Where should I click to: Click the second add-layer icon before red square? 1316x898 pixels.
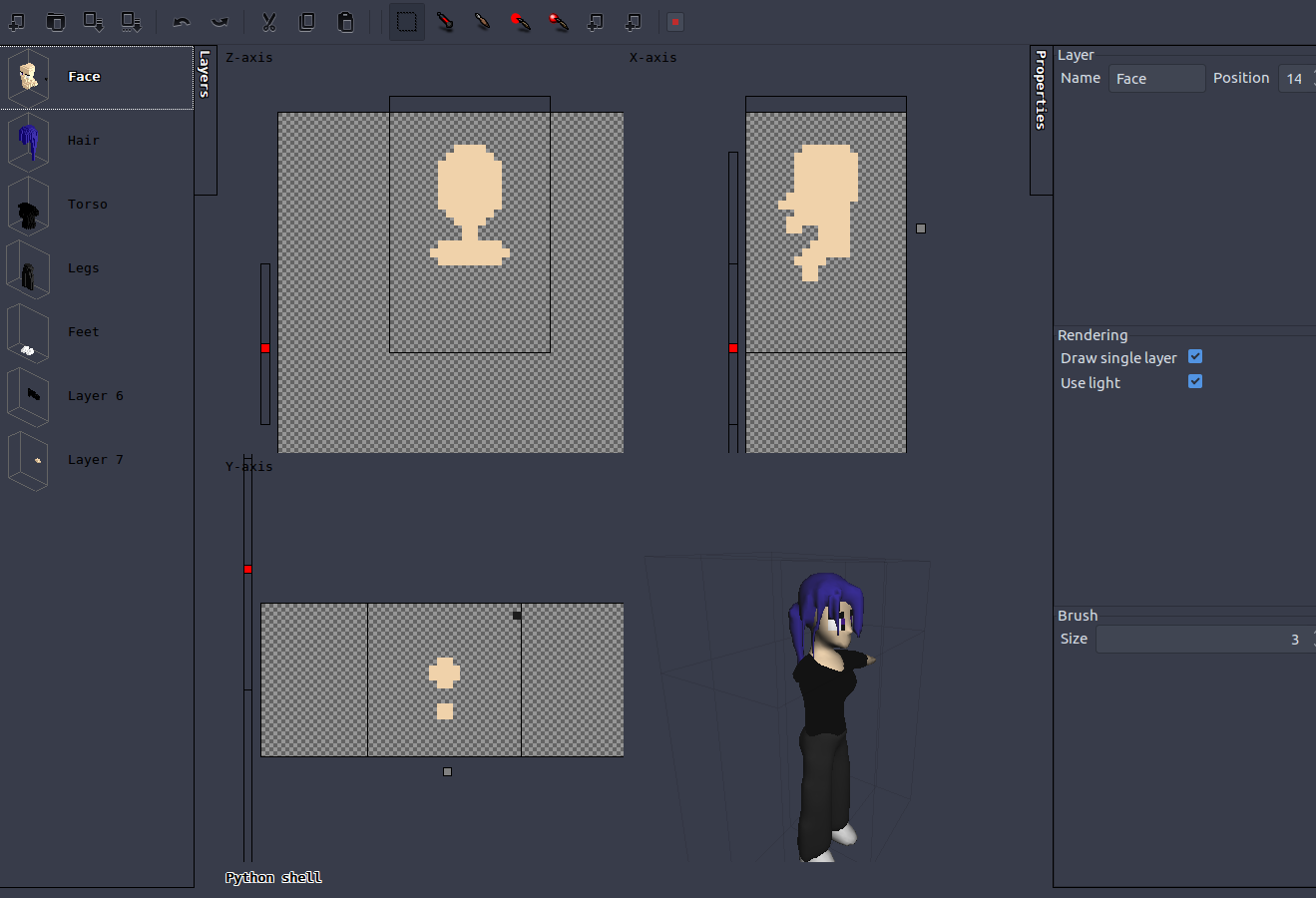coord(634,22)
